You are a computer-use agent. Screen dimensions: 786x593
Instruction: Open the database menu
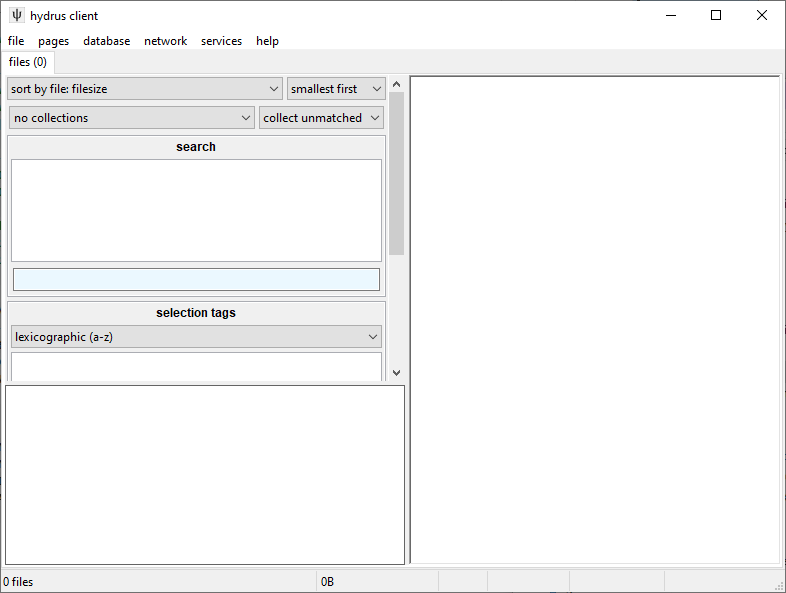coord(107,41)
